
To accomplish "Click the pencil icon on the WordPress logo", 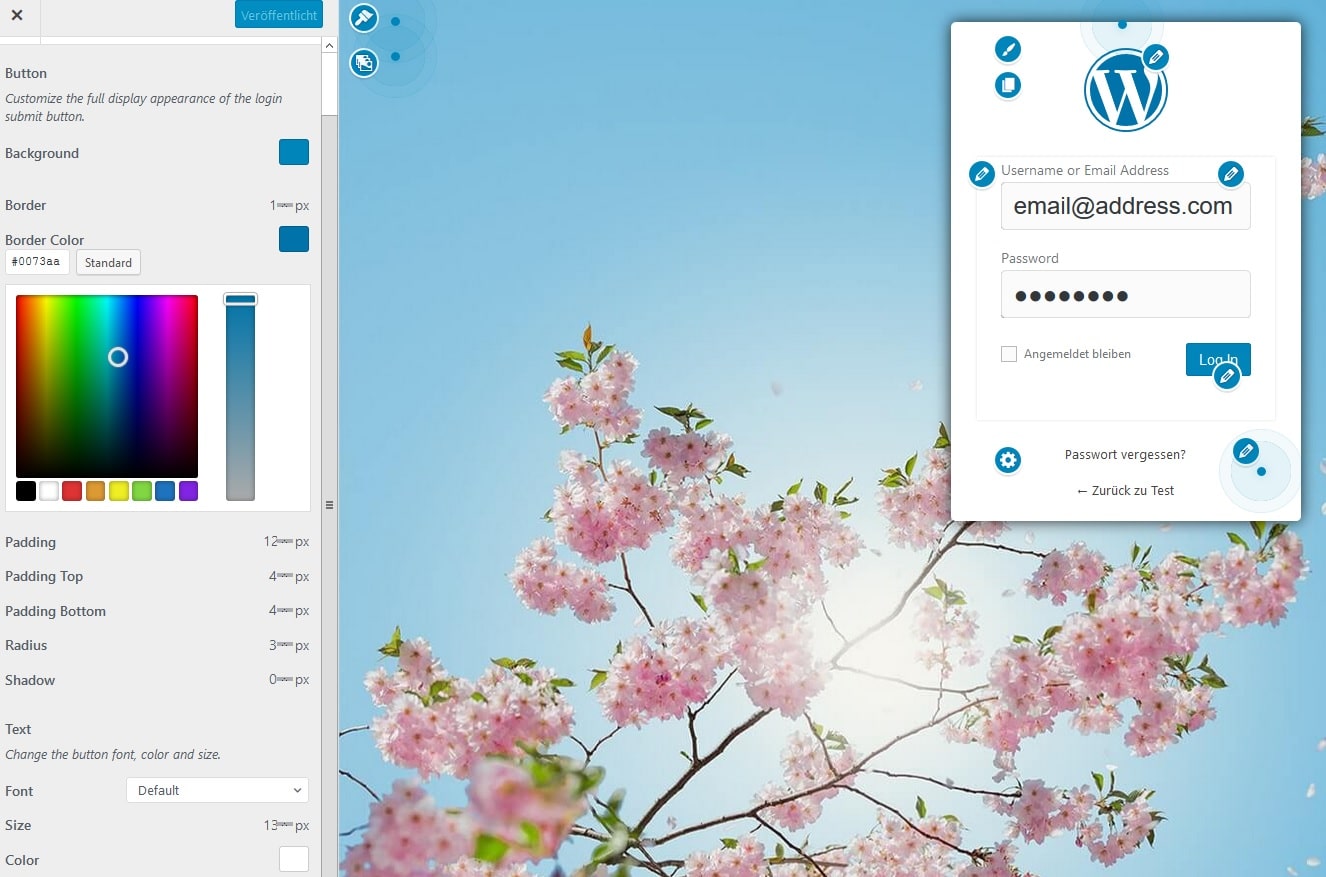I will click(x=1155, y=57).
